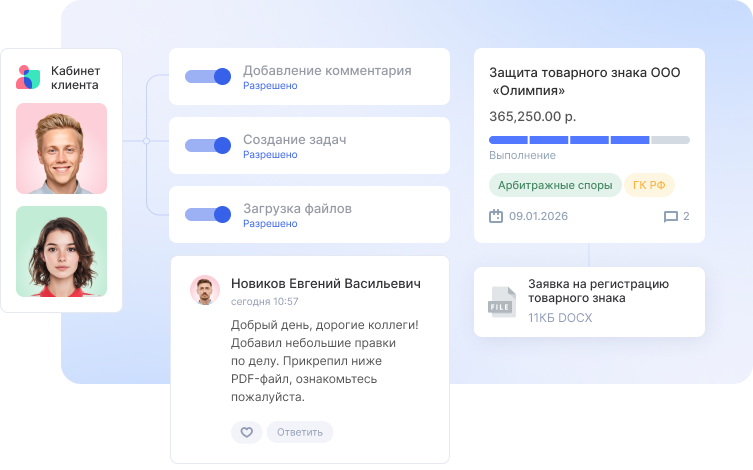Toggle the Добавление комментария switch
This screenshot has width=753, height=470.
pyautogui.click(x=208, y=76)
